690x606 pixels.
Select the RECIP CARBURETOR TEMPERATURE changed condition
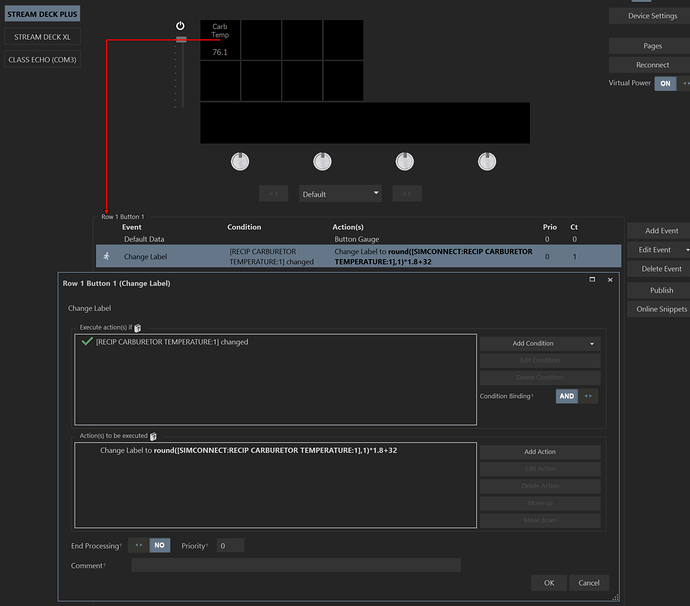coord(172,342)
